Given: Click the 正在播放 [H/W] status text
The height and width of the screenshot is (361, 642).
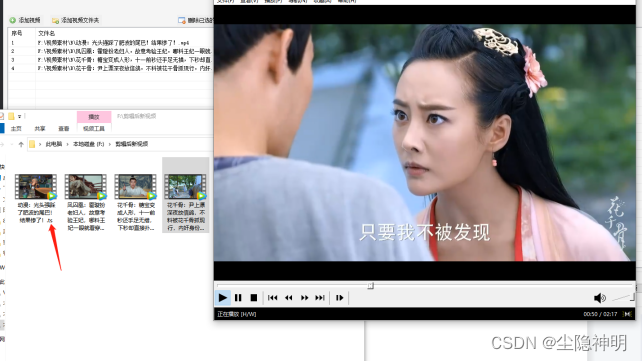Looking at the screenshot, I should 237,314.
